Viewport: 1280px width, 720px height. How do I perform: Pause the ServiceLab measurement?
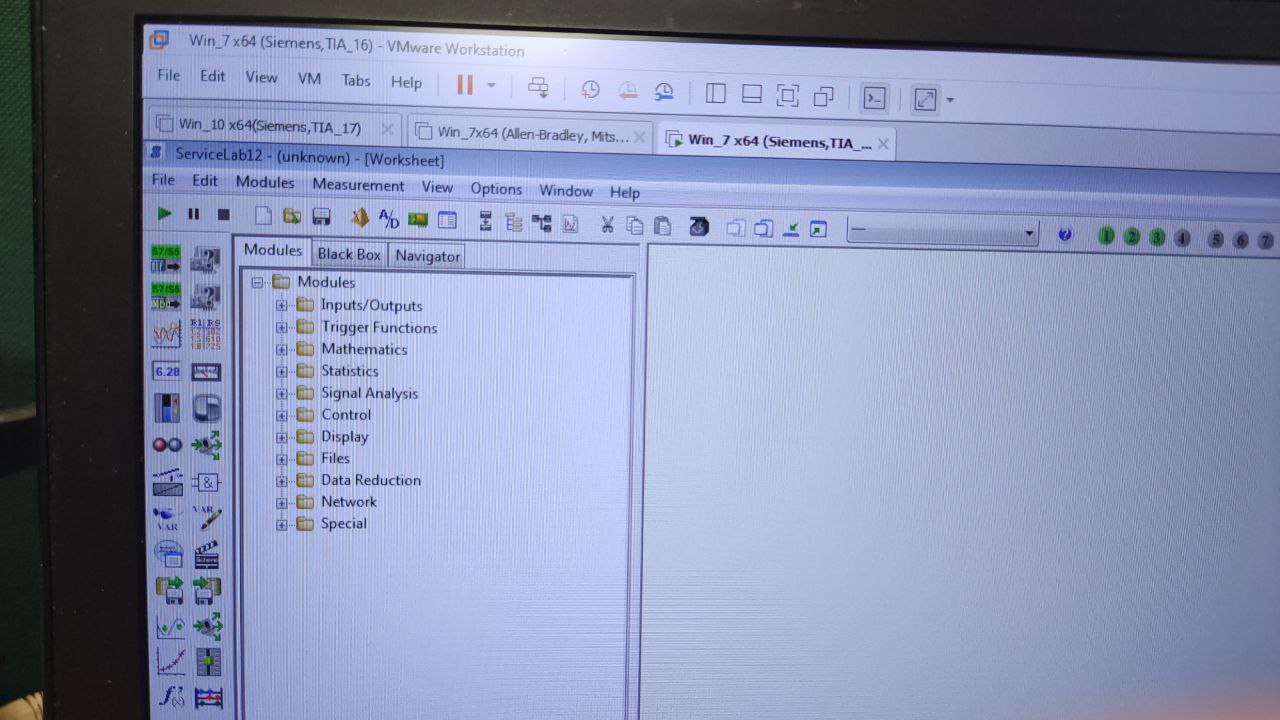(194, 214)
